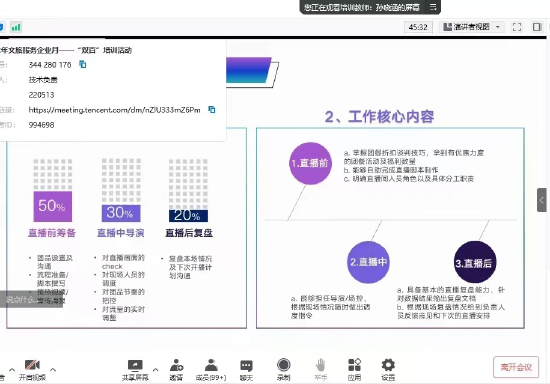Copy the meeting.tencent.com invite link
550x384 pixels.
212,110
